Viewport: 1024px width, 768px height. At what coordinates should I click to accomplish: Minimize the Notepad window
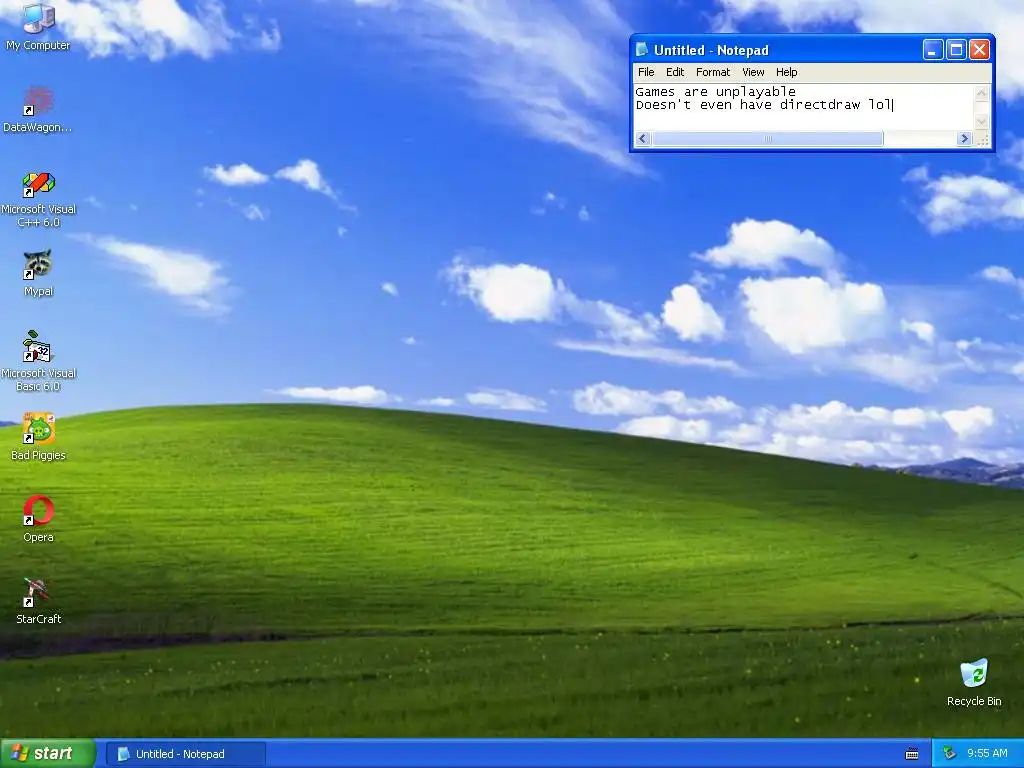[x=933, y=50]
